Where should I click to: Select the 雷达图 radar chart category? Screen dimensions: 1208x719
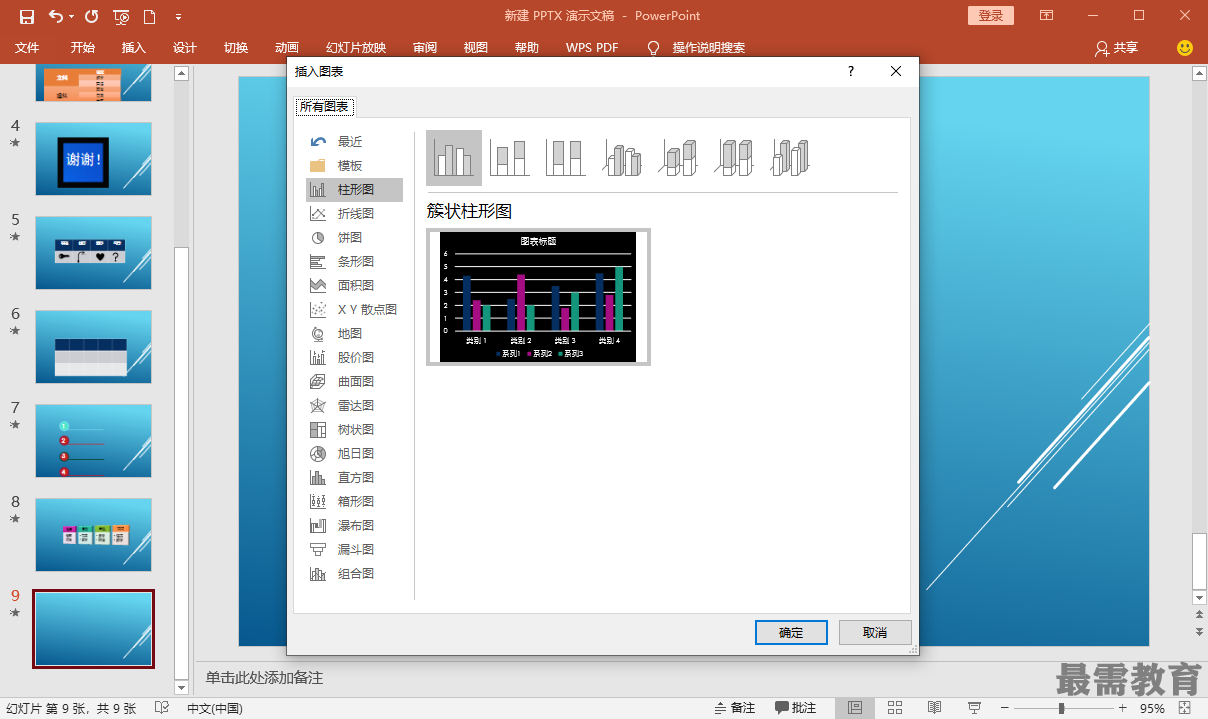354,406
